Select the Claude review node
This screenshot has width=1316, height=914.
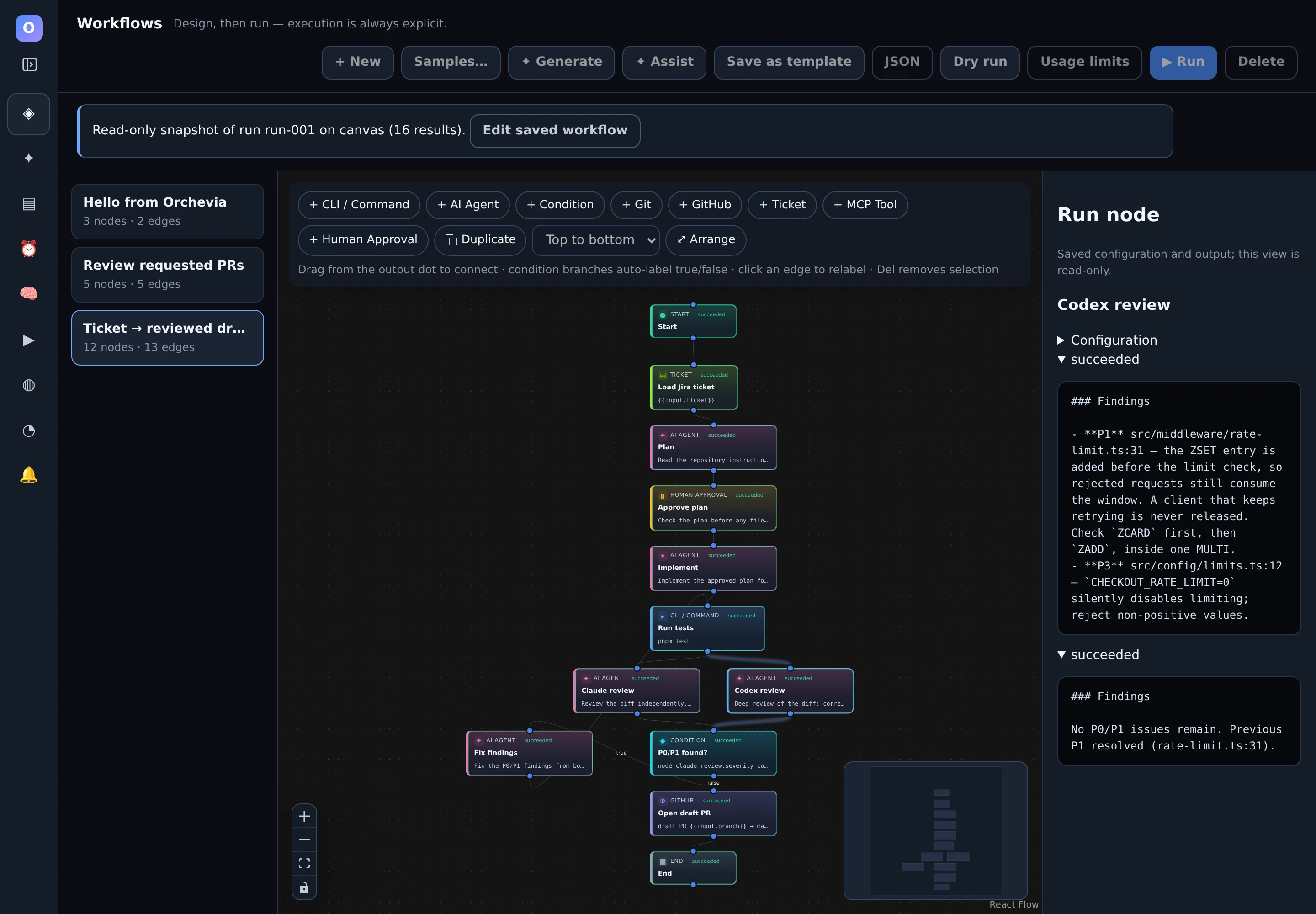tap(637, 691)
